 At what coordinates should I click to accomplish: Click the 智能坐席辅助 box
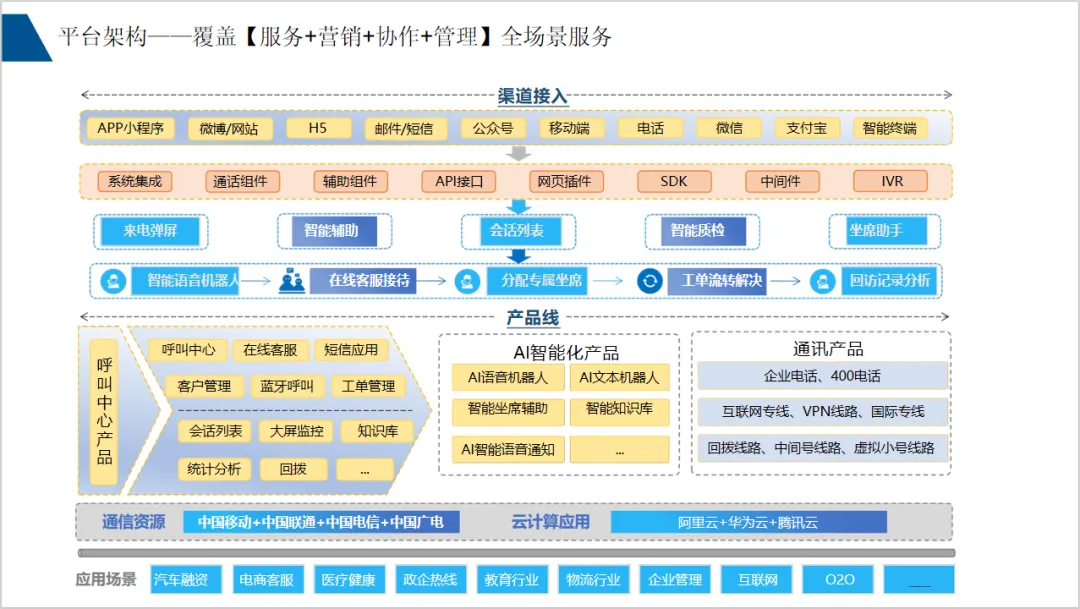[508, 412]
